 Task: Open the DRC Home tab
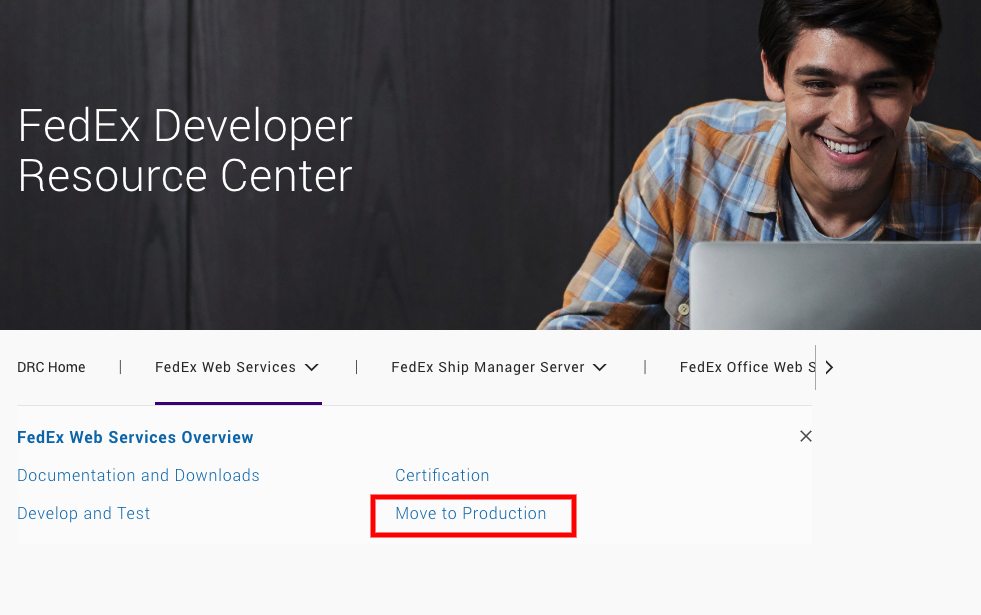(51, 367)
